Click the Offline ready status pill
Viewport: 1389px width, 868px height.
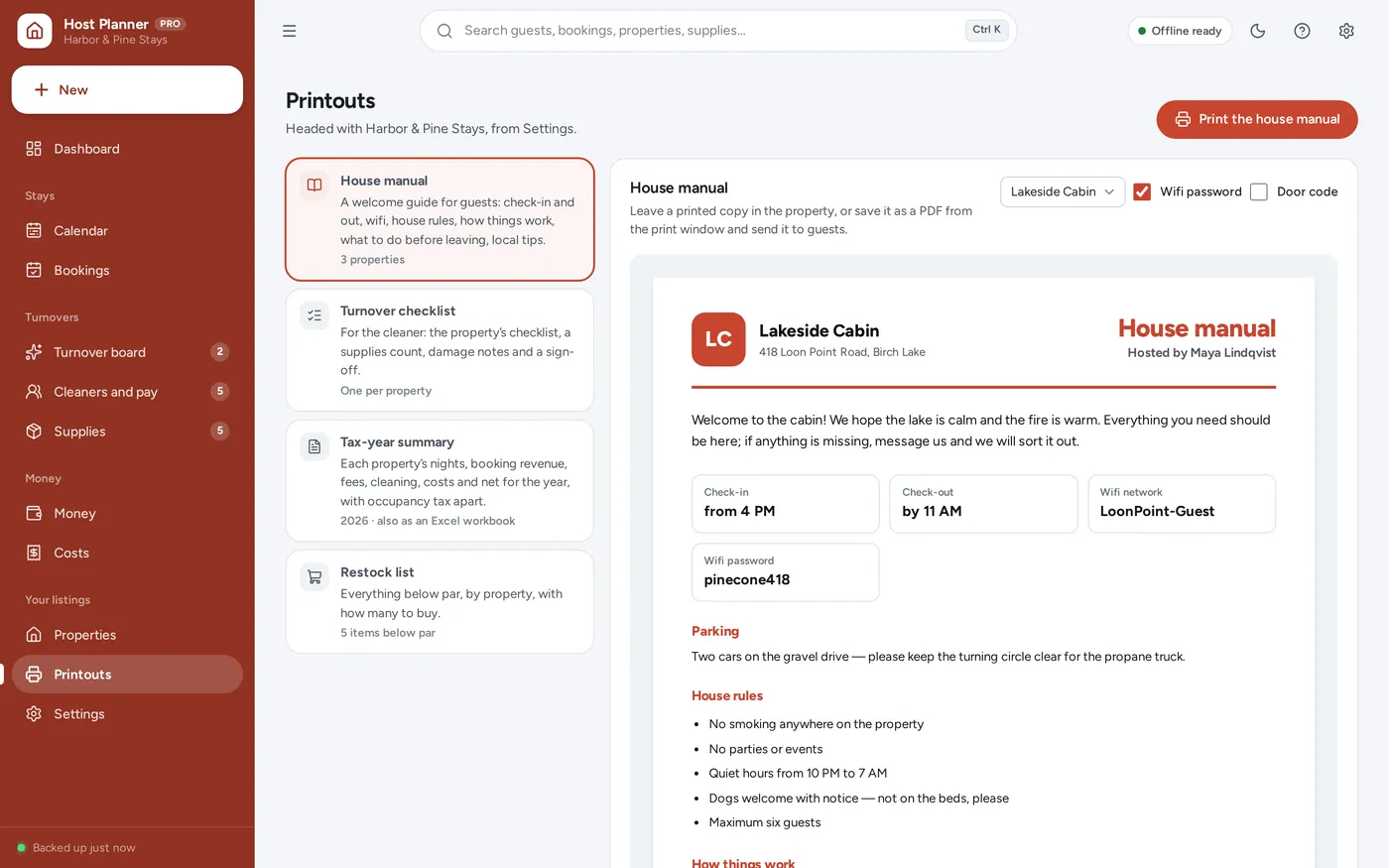coord(1180,31)
